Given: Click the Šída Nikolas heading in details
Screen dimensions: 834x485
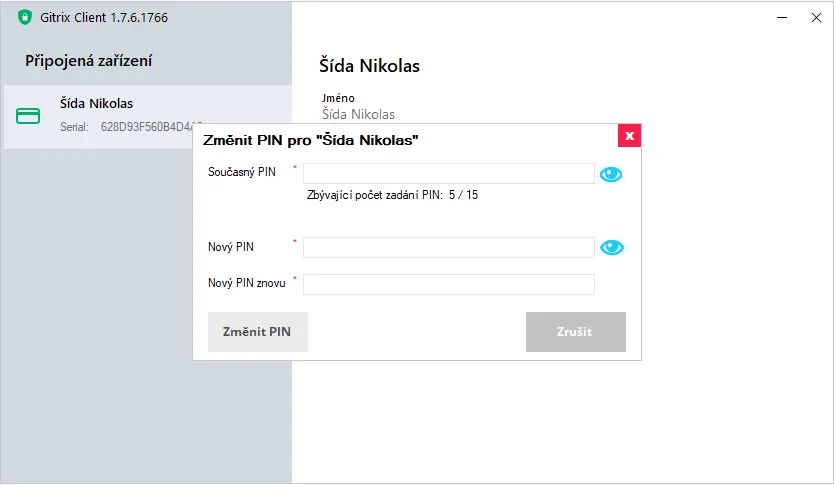Looking at the screenshot, I should click(369, 66).
